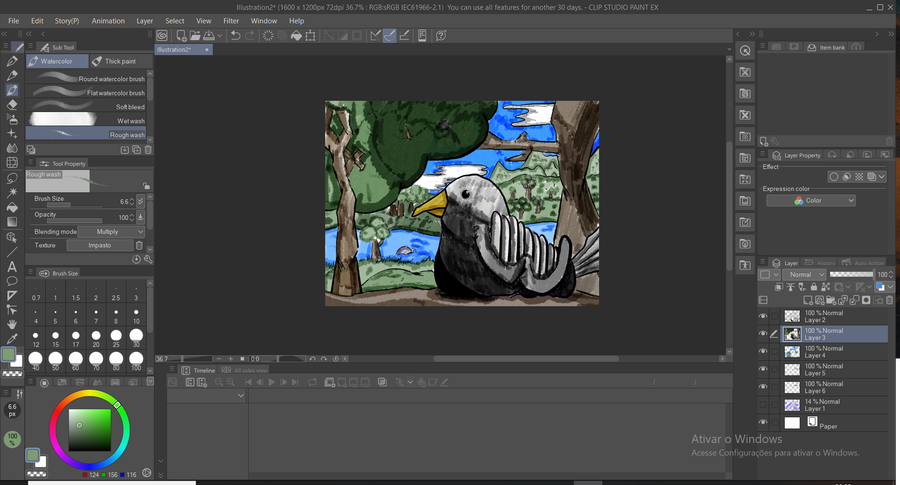The height and width of the screenshot is (485, 900).
Task: Select the Fill bucket tool
Action: click(x=12, y=207)
